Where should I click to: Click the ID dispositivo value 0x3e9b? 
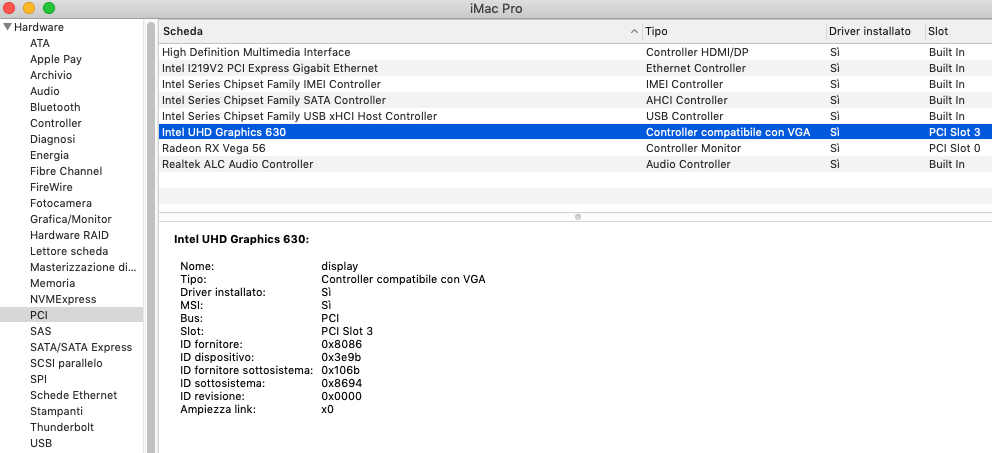click(341, 357)
